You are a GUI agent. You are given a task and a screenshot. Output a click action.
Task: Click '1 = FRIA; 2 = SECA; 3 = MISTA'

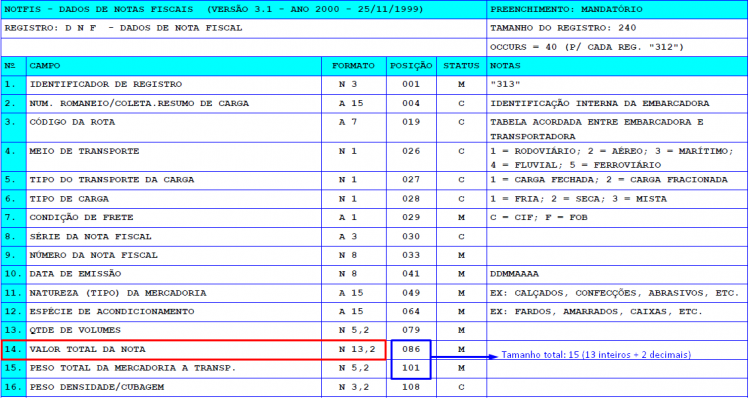tap(578, 199)
